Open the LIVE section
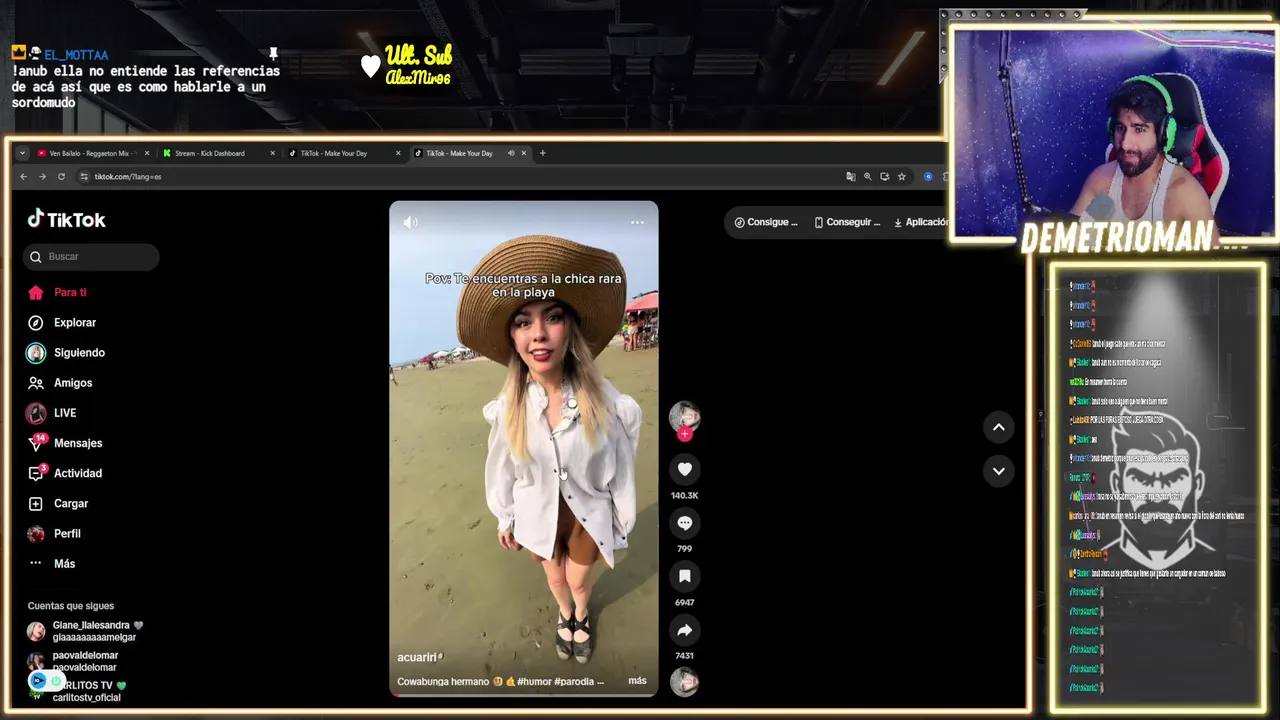The image size is (1280, 720). pos(52,412)
